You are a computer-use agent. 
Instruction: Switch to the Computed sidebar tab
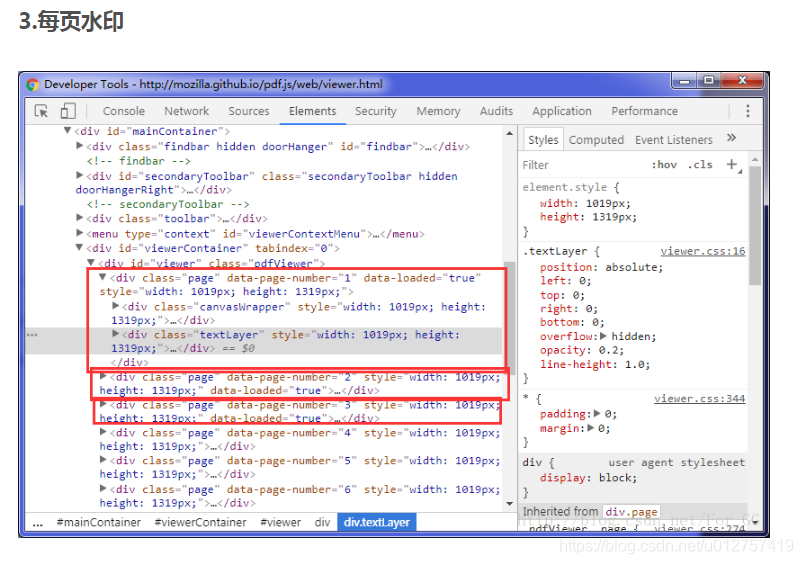click(x=596, y=140)
